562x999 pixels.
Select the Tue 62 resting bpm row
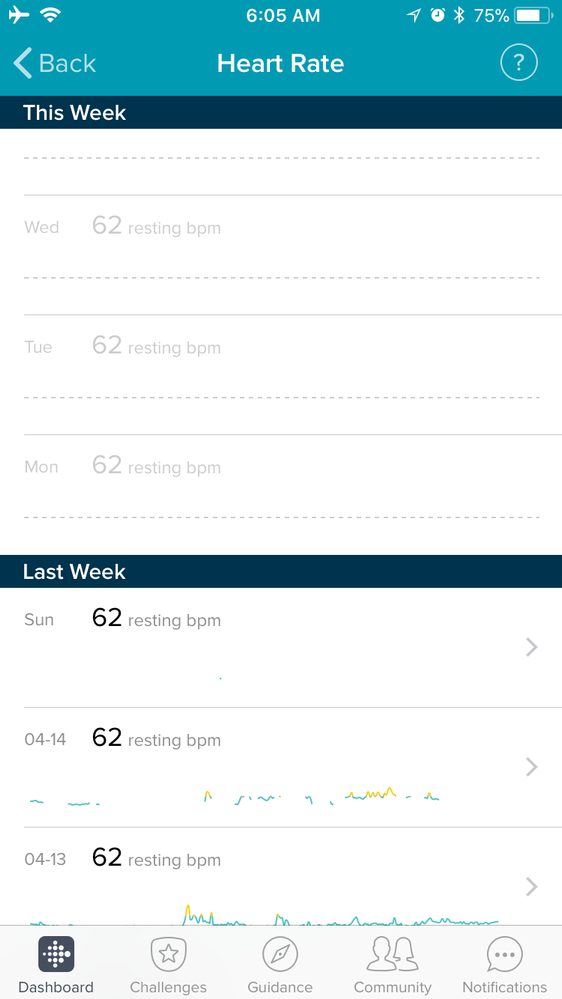tap(281, 375)
